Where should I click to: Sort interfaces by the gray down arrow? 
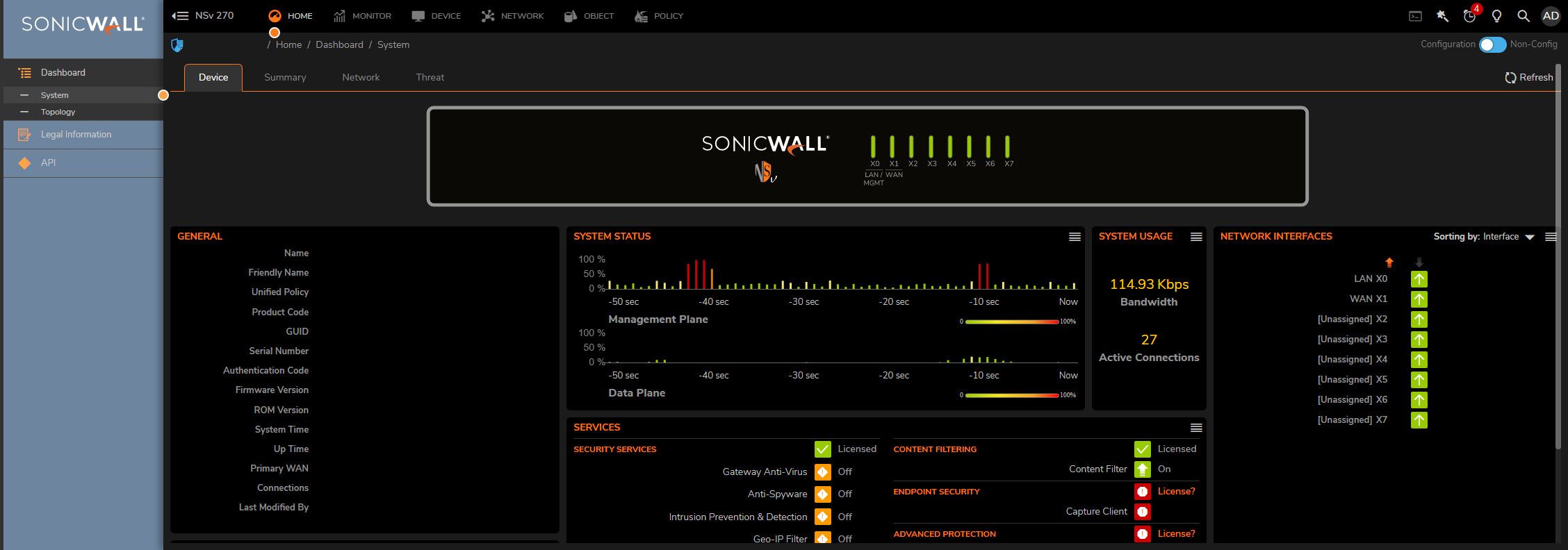click(x=1419, y=262)
